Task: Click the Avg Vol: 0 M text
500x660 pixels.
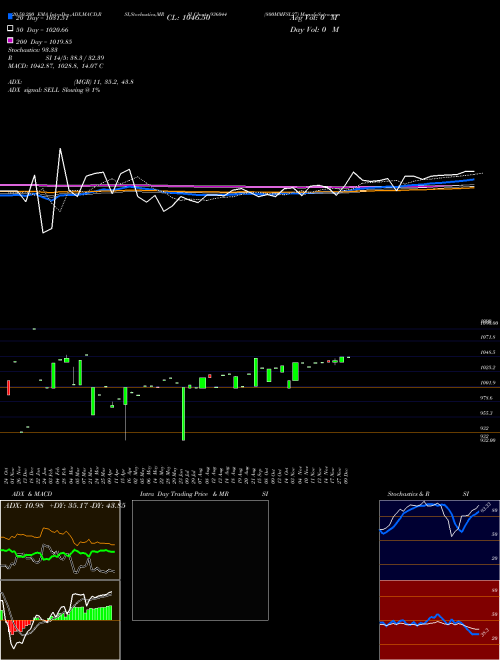Action: point(314,18)
